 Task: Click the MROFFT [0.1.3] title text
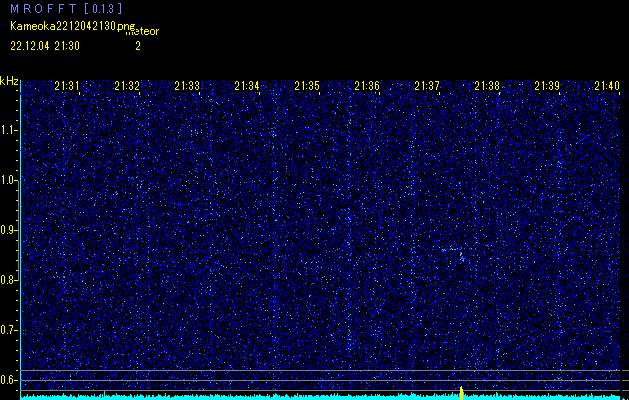coord(66,9)
